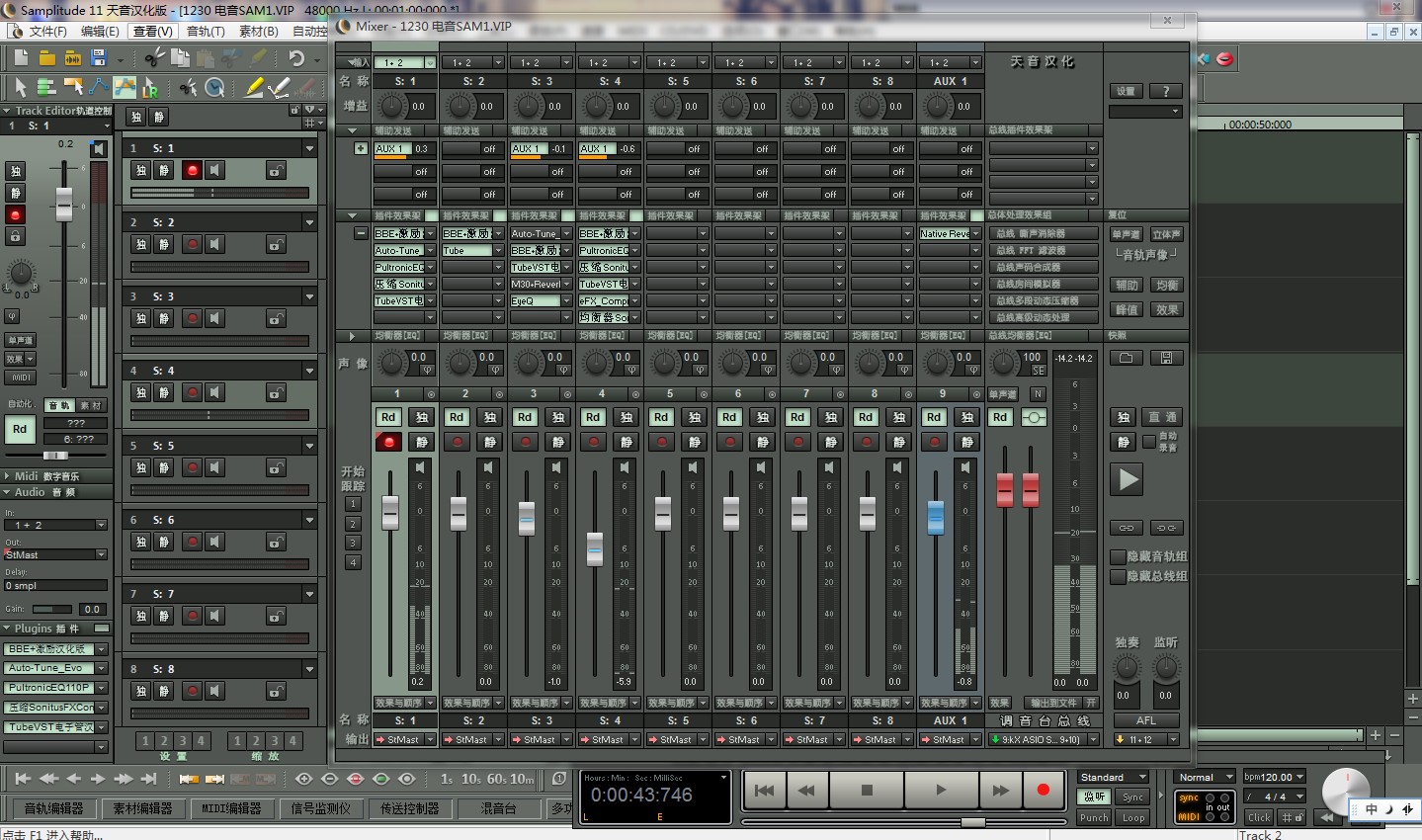The height and width of the screenshot is (840, 1422).
Task: Toggle the Sync button in transport panel
Action: coord(1132,797)
